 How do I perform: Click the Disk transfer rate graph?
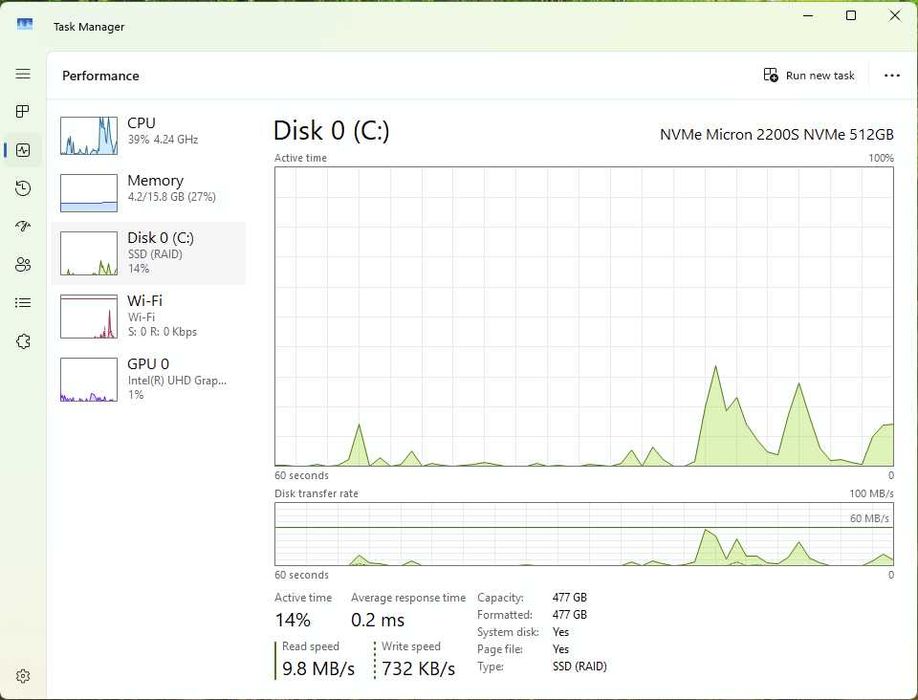click(x=584, y=534)
